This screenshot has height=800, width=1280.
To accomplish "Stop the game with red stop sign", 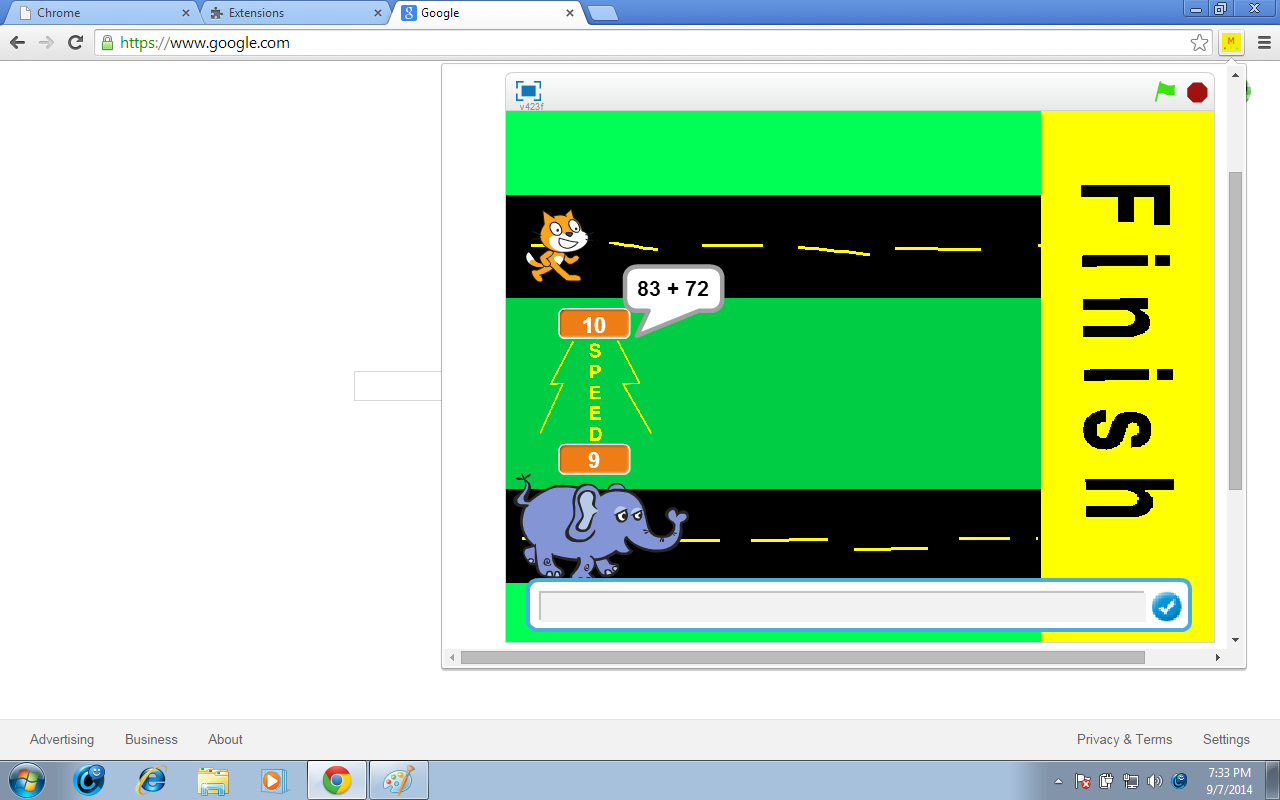I will [1197, 92].
